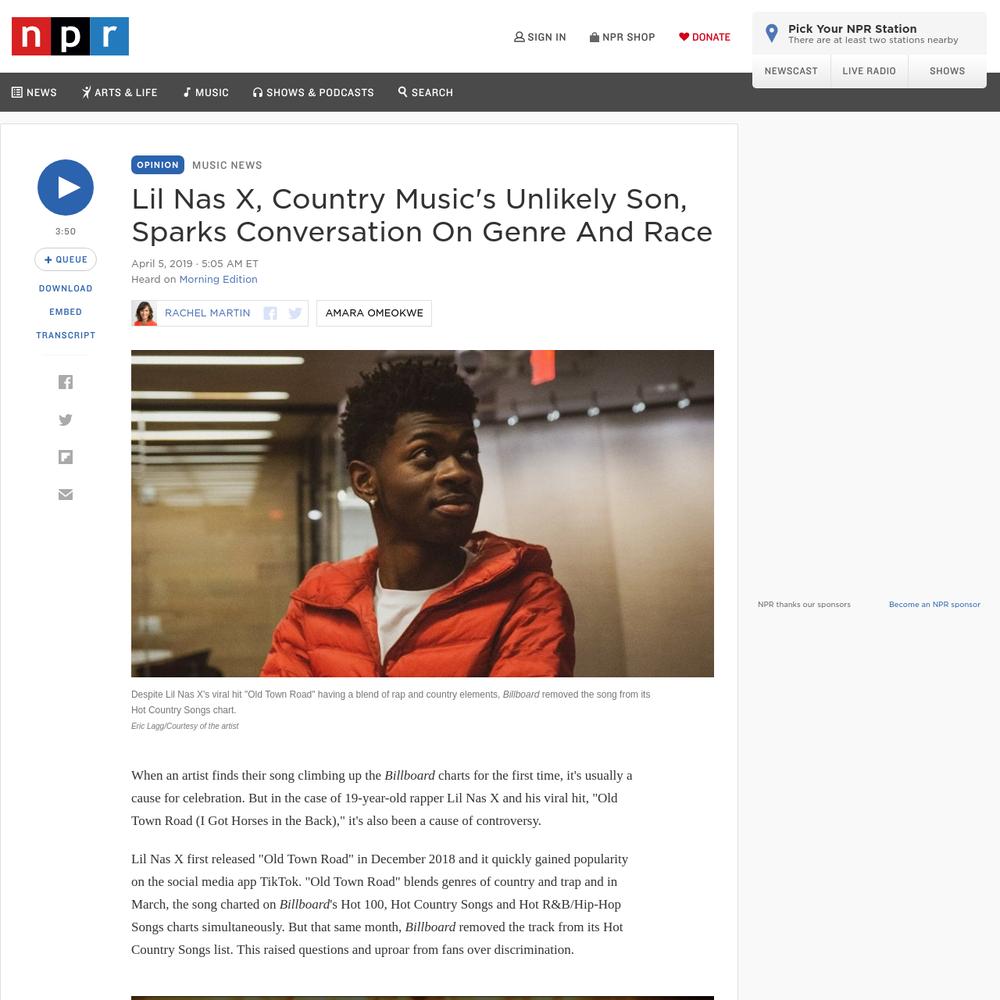This screenshot has height=1000, width=1000.
Task: Open the Embed option
Action: (x=66, y=312)
